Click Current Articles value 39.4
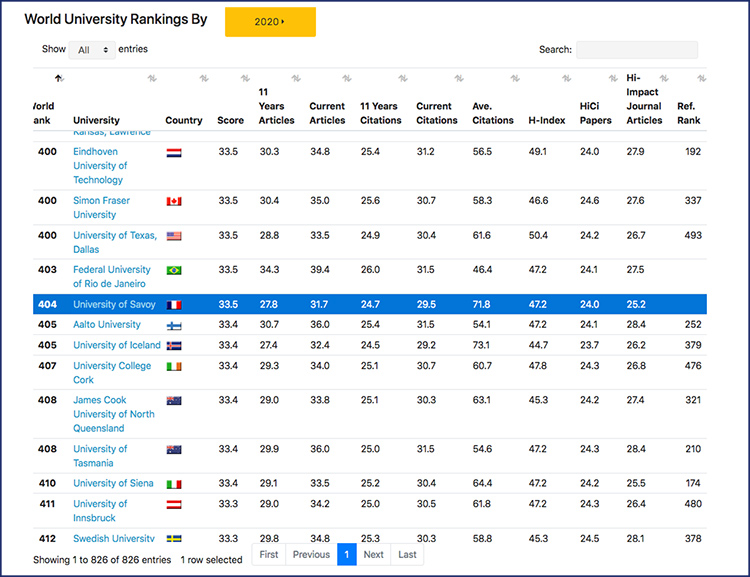750x577 pixels. 320,270
